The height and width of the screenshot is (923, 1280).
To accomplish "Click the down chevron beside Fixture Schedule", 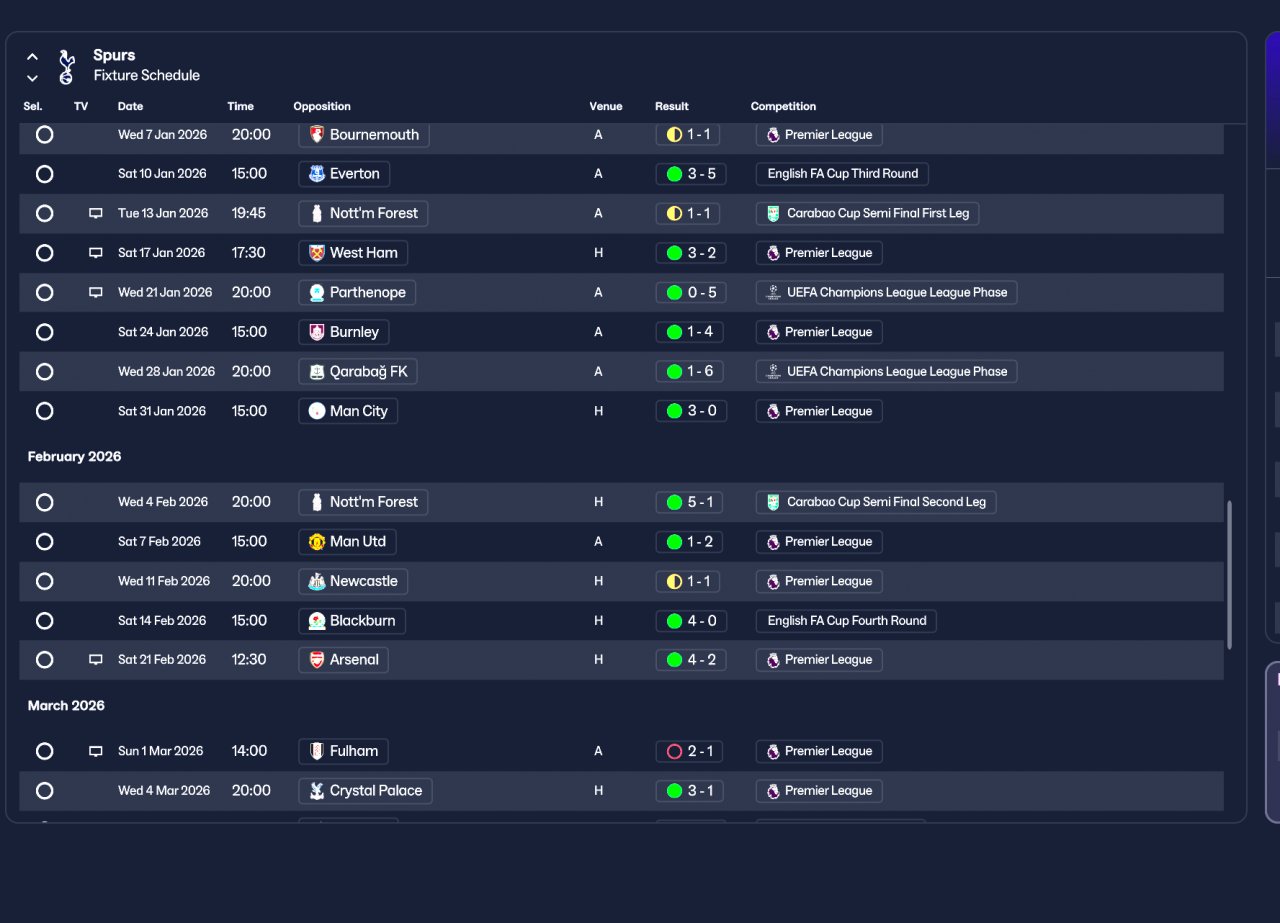I will 32,78.
